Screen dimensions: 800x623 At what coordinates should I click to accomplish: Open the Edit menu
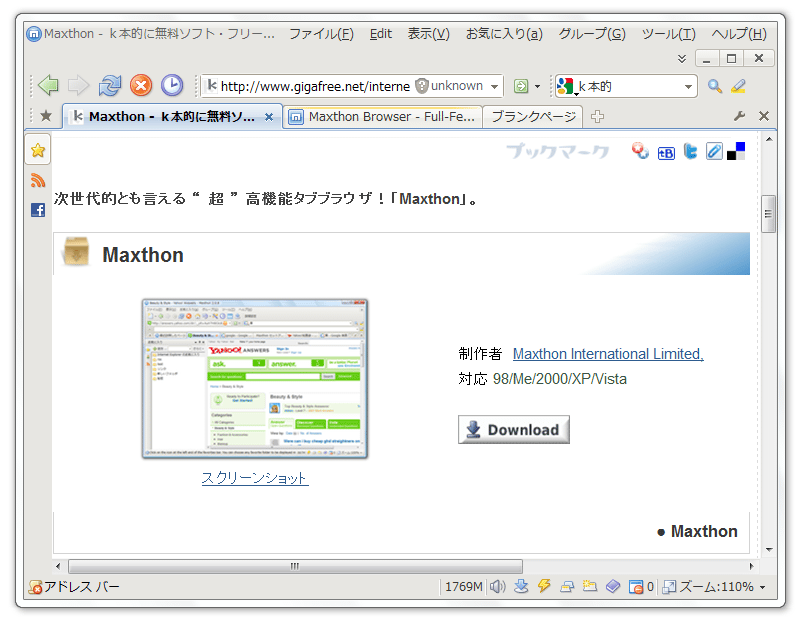click(381, 34)
